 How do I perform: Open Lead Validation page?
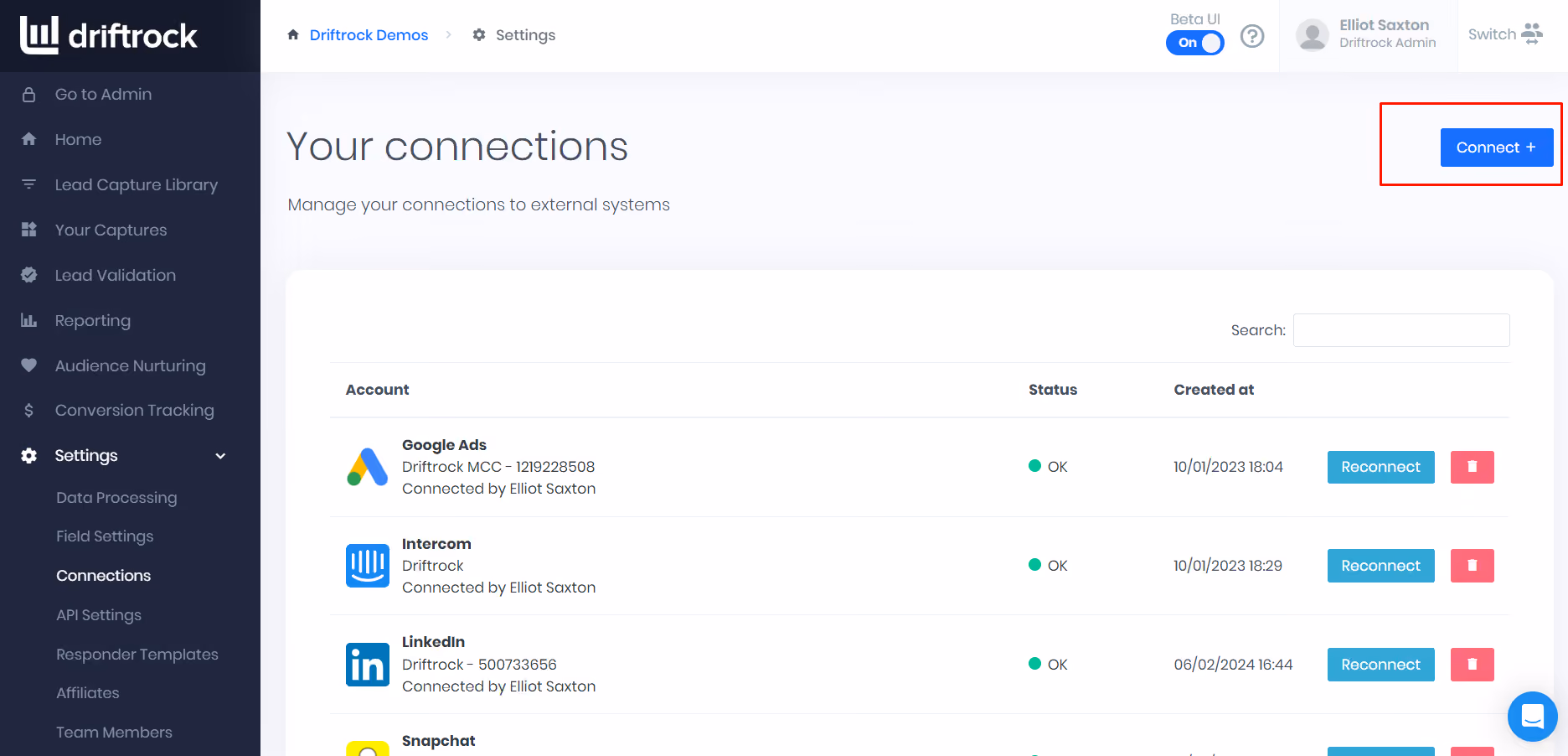tap(116, 275)
